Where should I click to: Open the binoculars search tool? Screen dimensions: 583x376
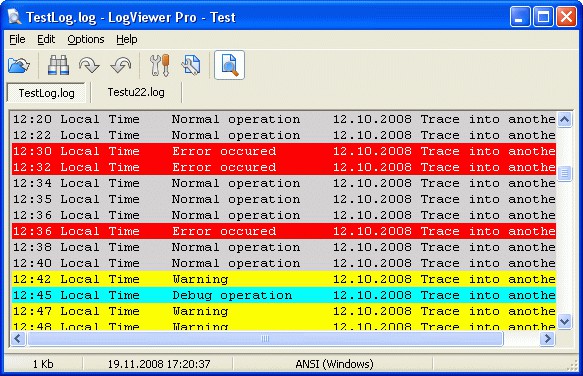pos(58,65)
